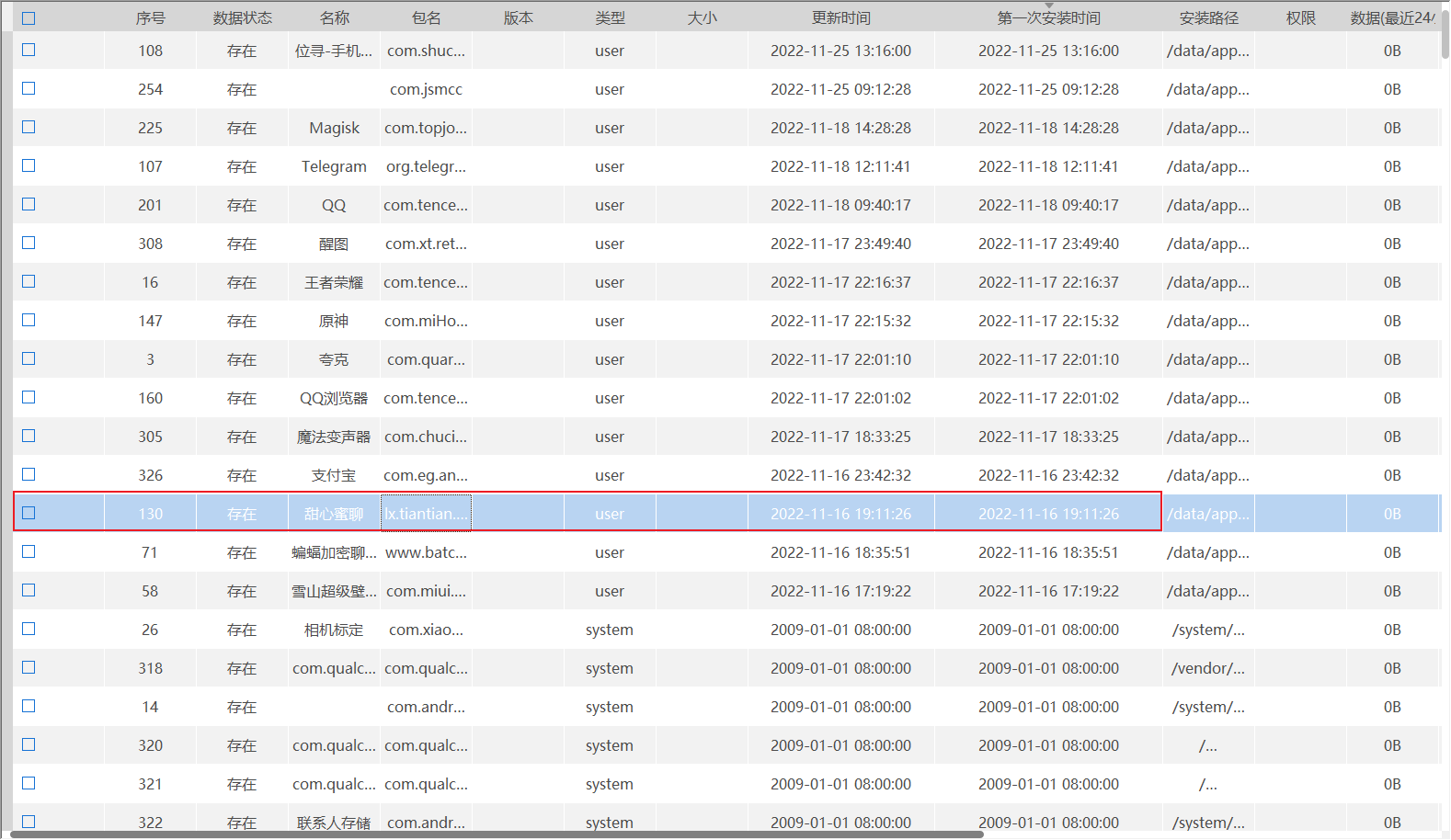Click the 包名 column header

[x=426, y=18]
